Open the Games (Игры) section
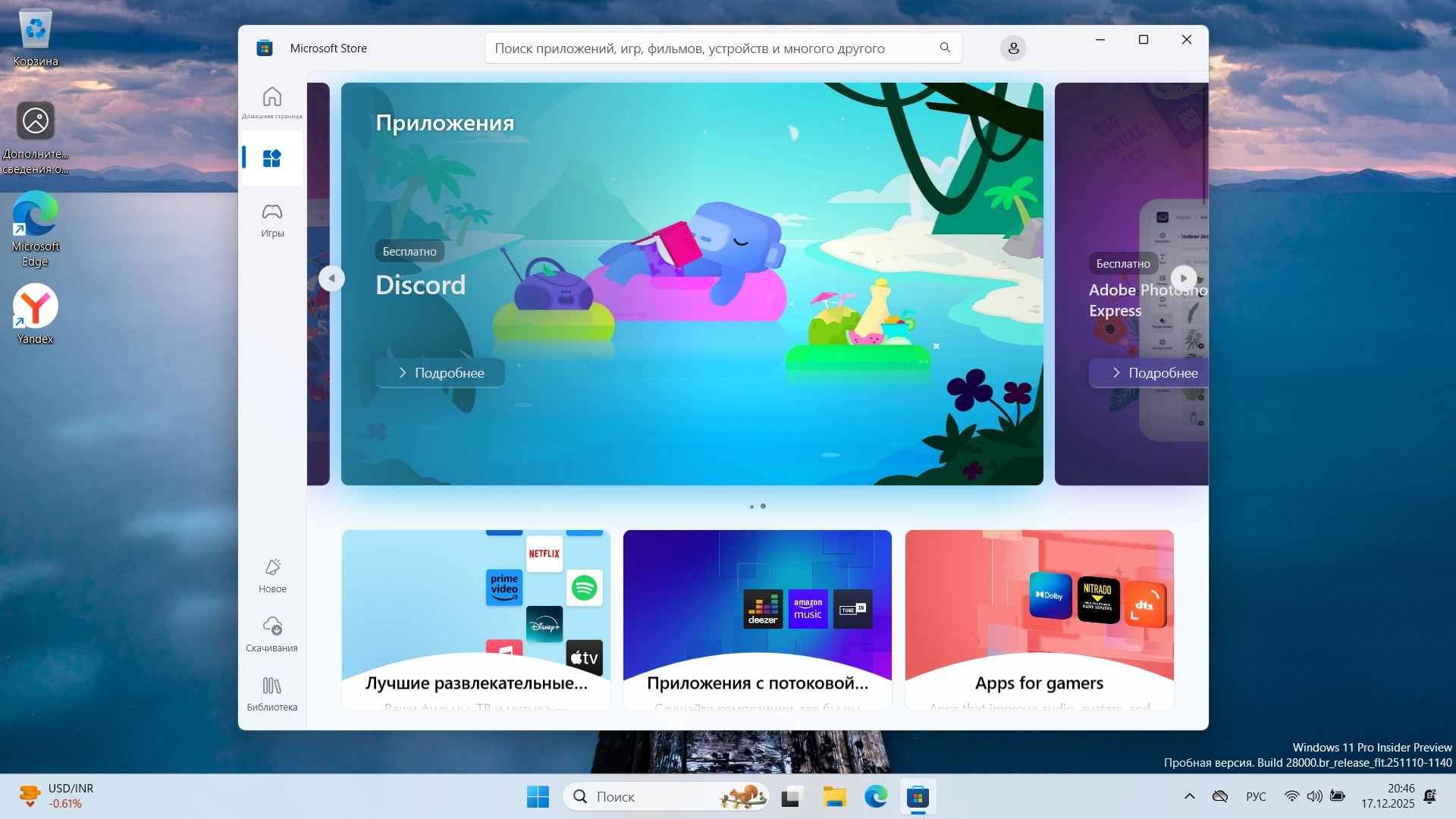The height and width of the screenshot is (819, 1456). [x=271, y=220]
